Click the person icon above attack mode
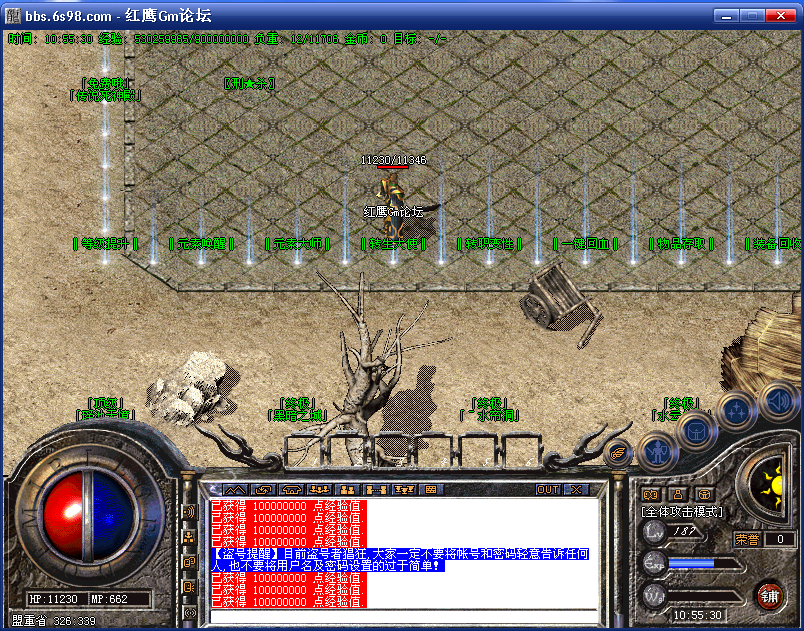 677,493
